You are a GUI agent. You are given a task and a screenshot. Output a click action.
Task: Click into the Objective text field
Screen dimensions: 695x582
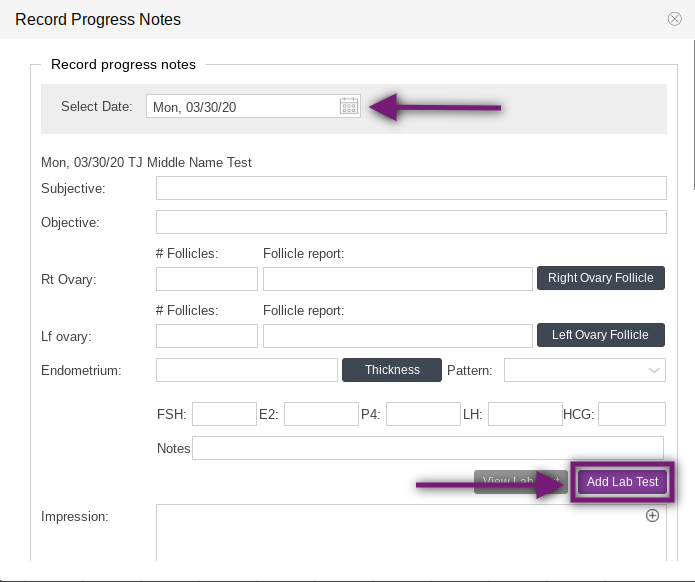pyautogui.click(x=411, y=222)
